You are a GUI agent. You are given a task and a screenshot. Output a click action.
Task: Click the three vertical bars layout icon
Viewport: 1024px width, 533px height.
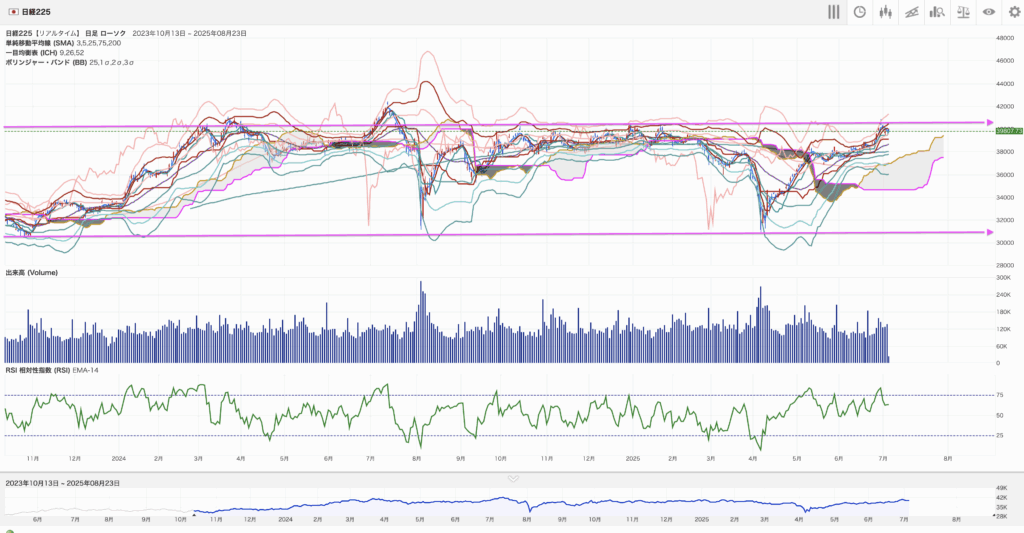tap(833, 12)
